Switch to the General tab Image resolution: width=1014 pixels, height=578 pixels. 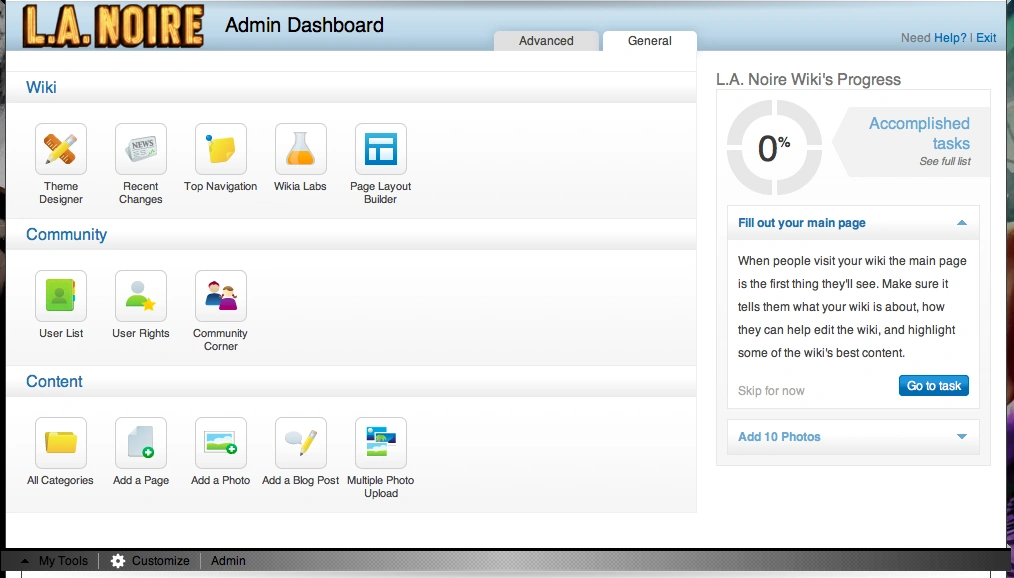pyautogui.click(x=650, y=41)
